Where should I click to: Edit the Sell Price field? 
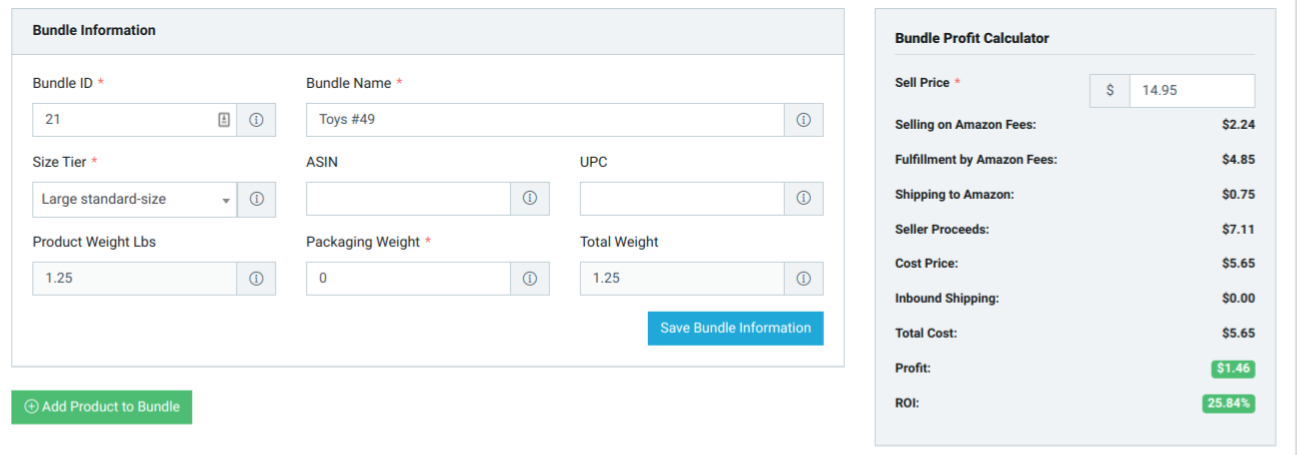1191,90
